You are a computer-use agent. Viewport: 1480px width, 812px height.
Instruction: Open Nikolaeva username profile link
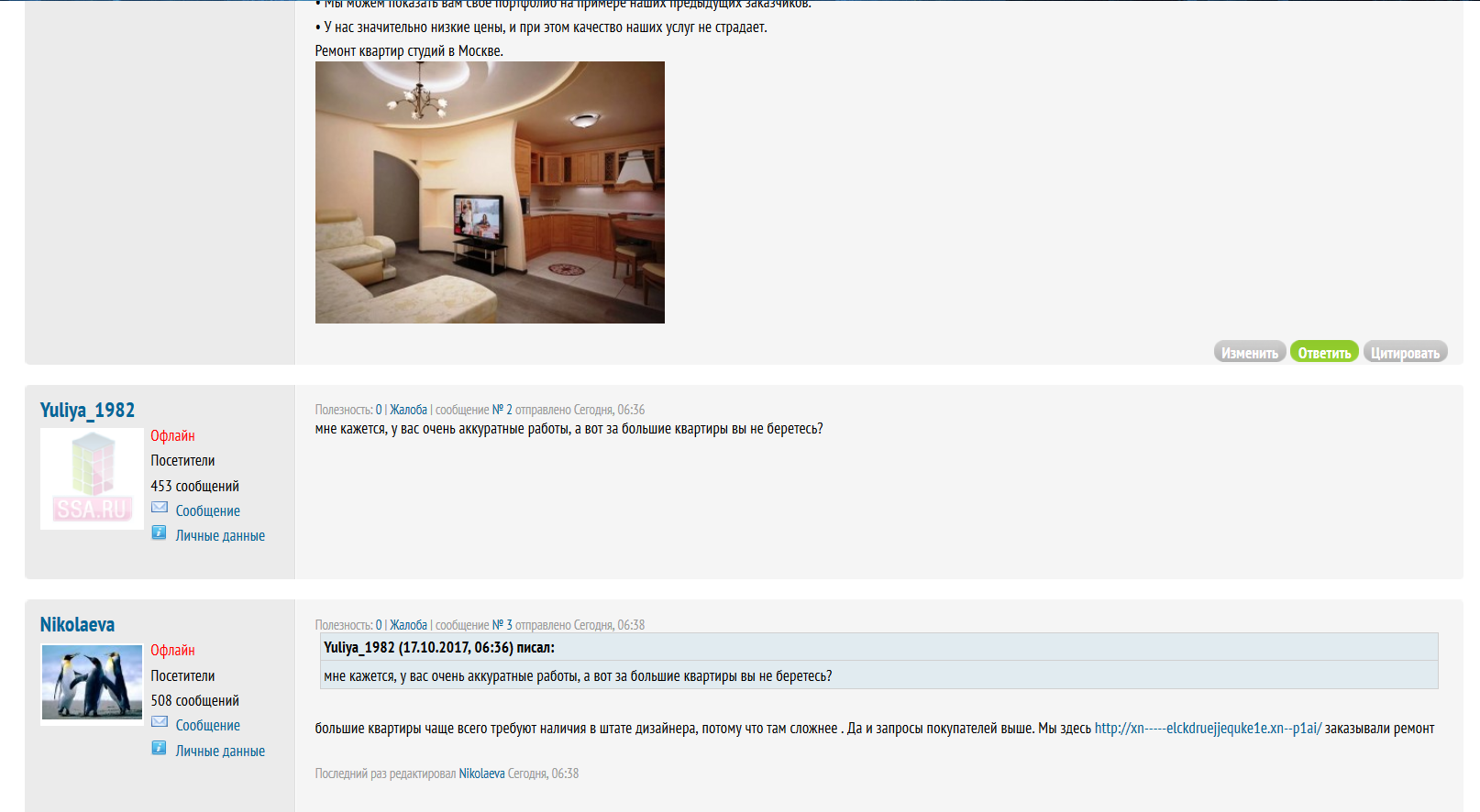pyautogui.click(x=77, y=625)
